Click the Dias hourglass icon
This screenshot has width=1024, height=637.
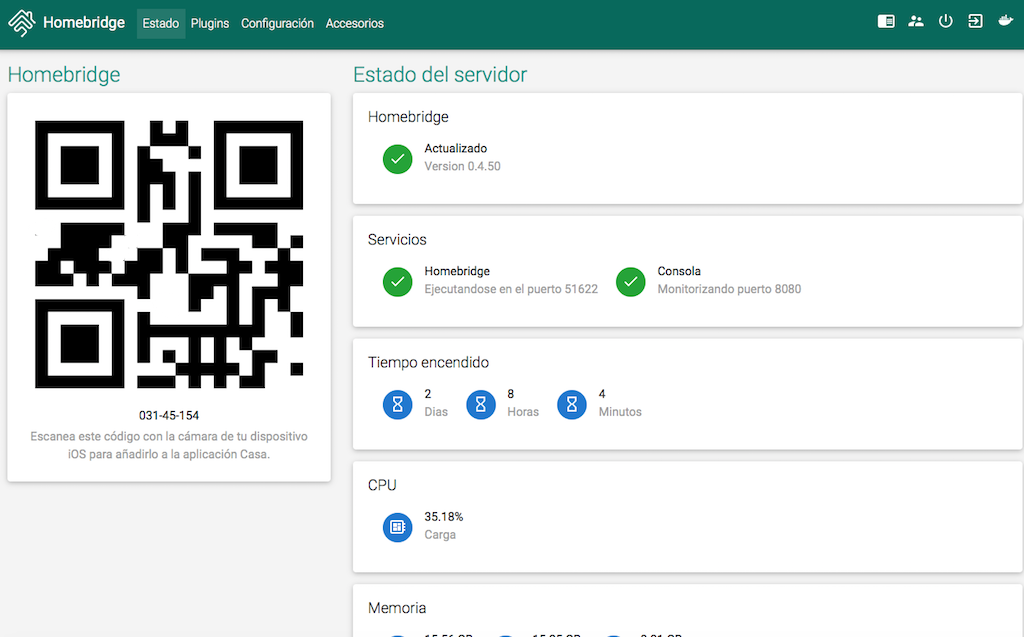(x=398, y=405)
